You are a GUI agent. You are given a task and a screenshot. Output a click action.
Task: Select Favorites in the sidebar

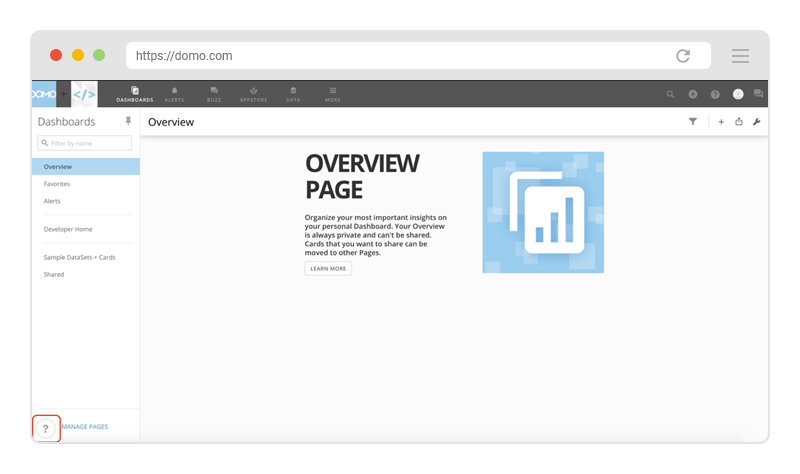[x=57, y=184]
